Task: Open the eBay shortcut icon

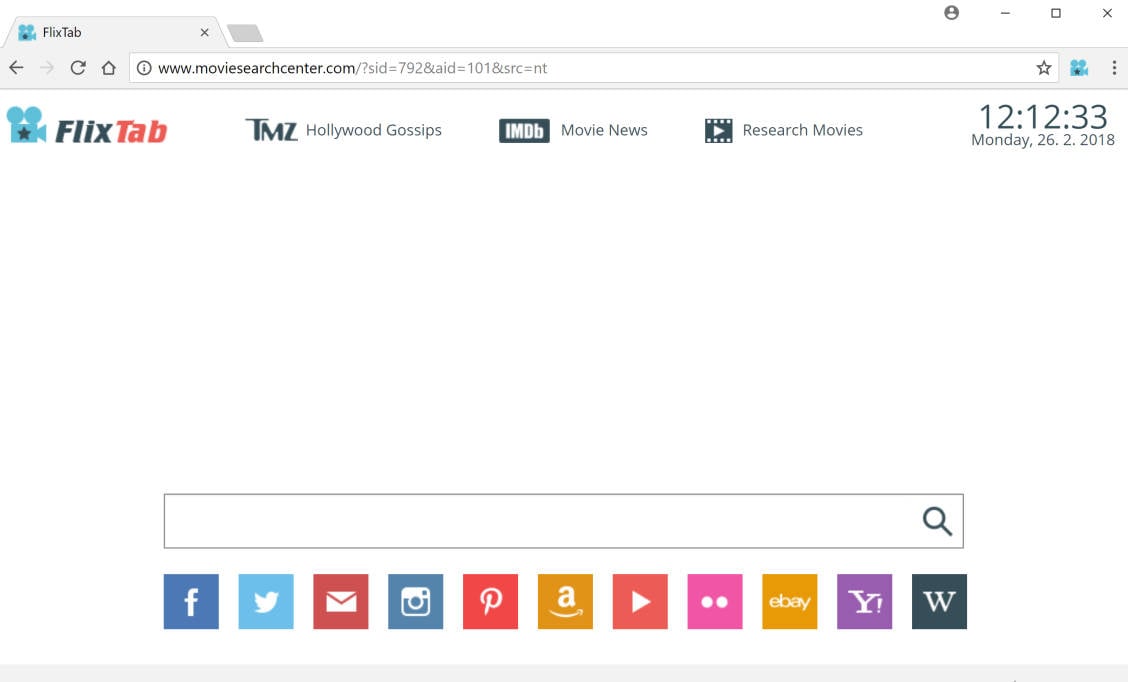Action: point(789,601)
